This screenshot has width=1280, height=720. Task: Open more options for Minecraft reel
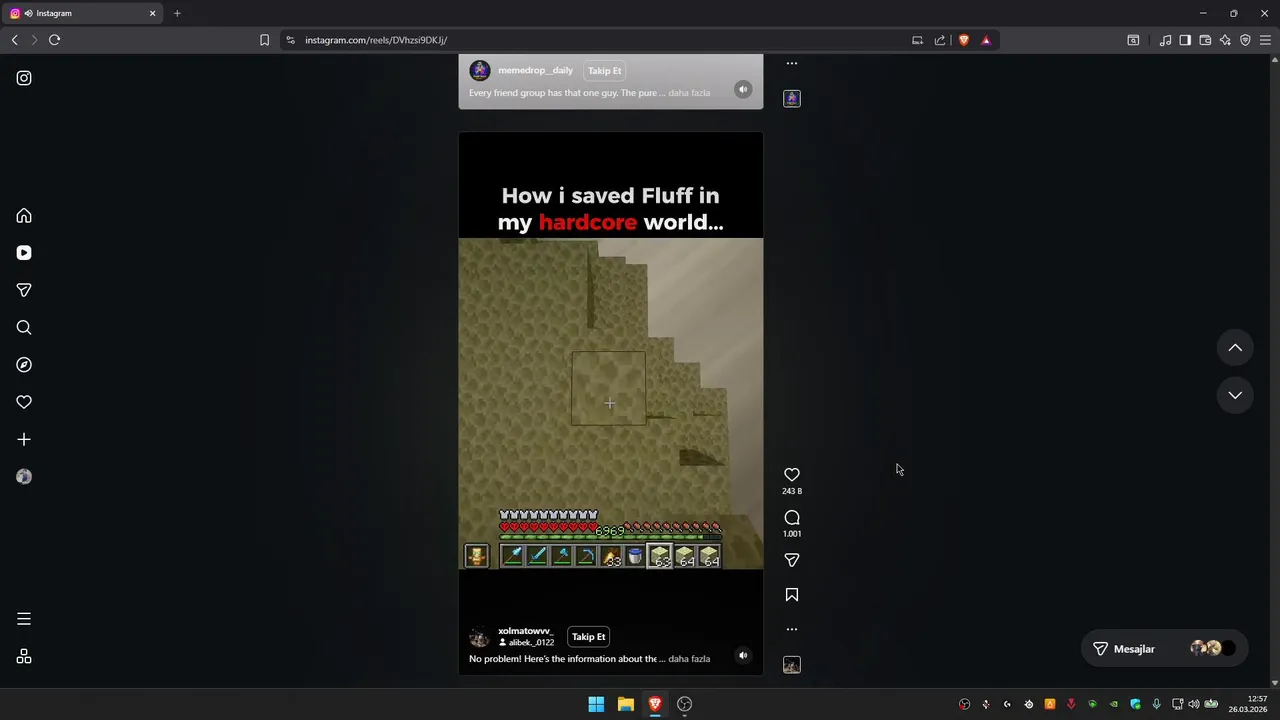pos(792,629)
